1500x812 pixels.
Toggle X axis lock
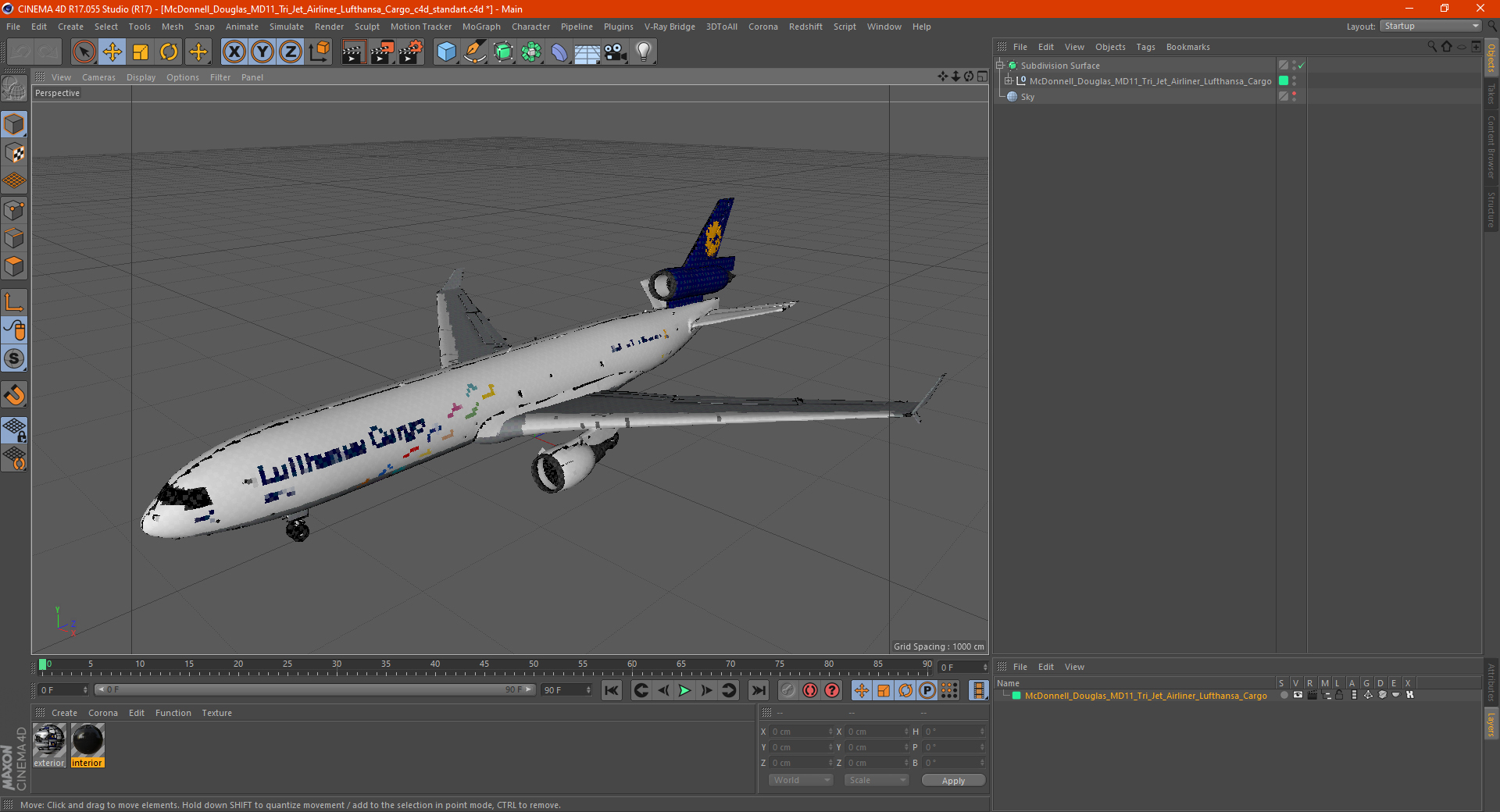click(x=234, y=52)
